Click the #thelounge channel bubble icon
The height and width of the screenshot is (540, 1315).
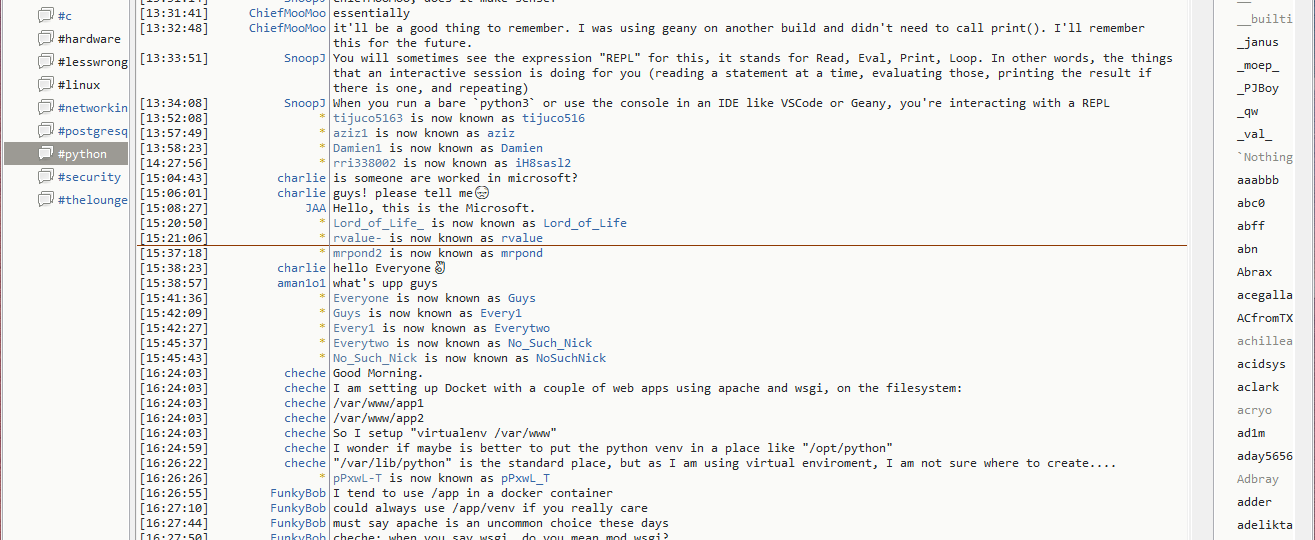[45, 200]
